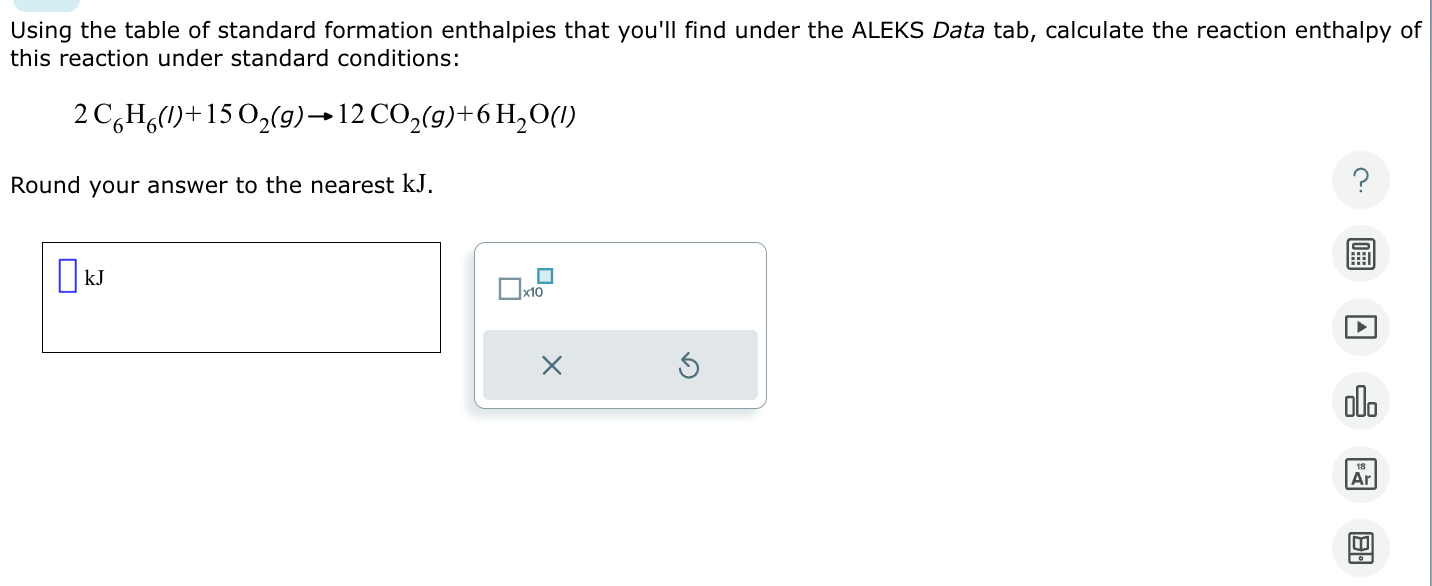Image resolution: width=1432 pixels, height=586 pixels.
Task: Open the calculator from the sidebar
Action: 1360,253
